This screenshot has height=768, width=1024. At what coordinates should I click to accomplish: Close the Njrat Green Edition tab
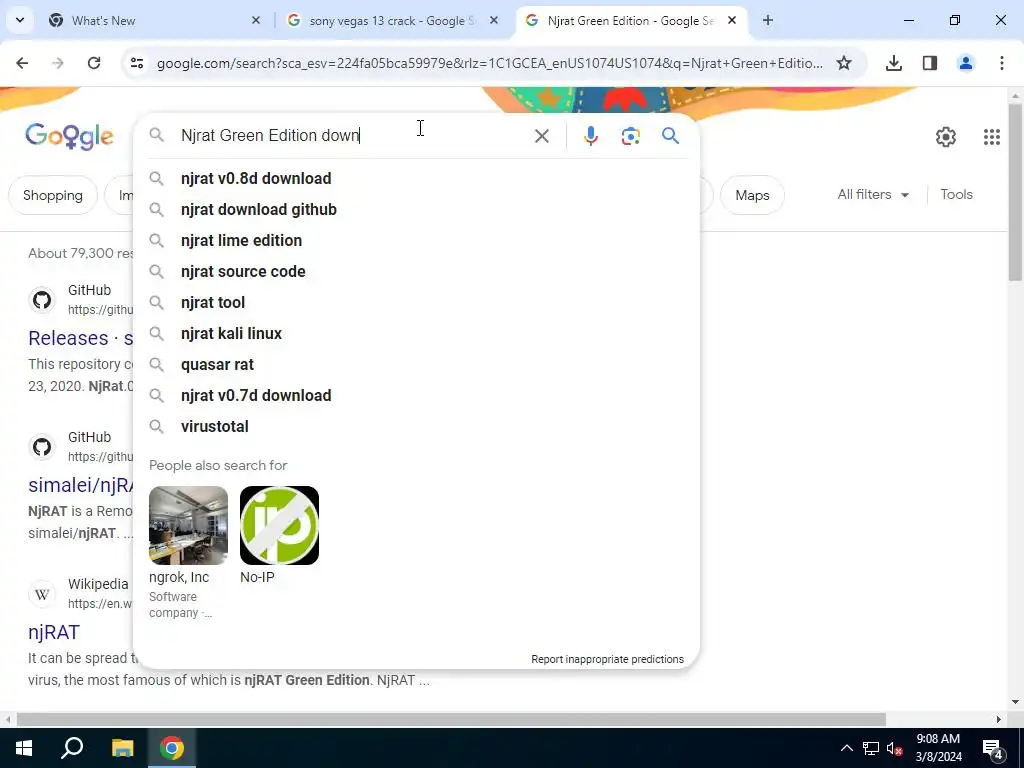[x=732, y=20]
